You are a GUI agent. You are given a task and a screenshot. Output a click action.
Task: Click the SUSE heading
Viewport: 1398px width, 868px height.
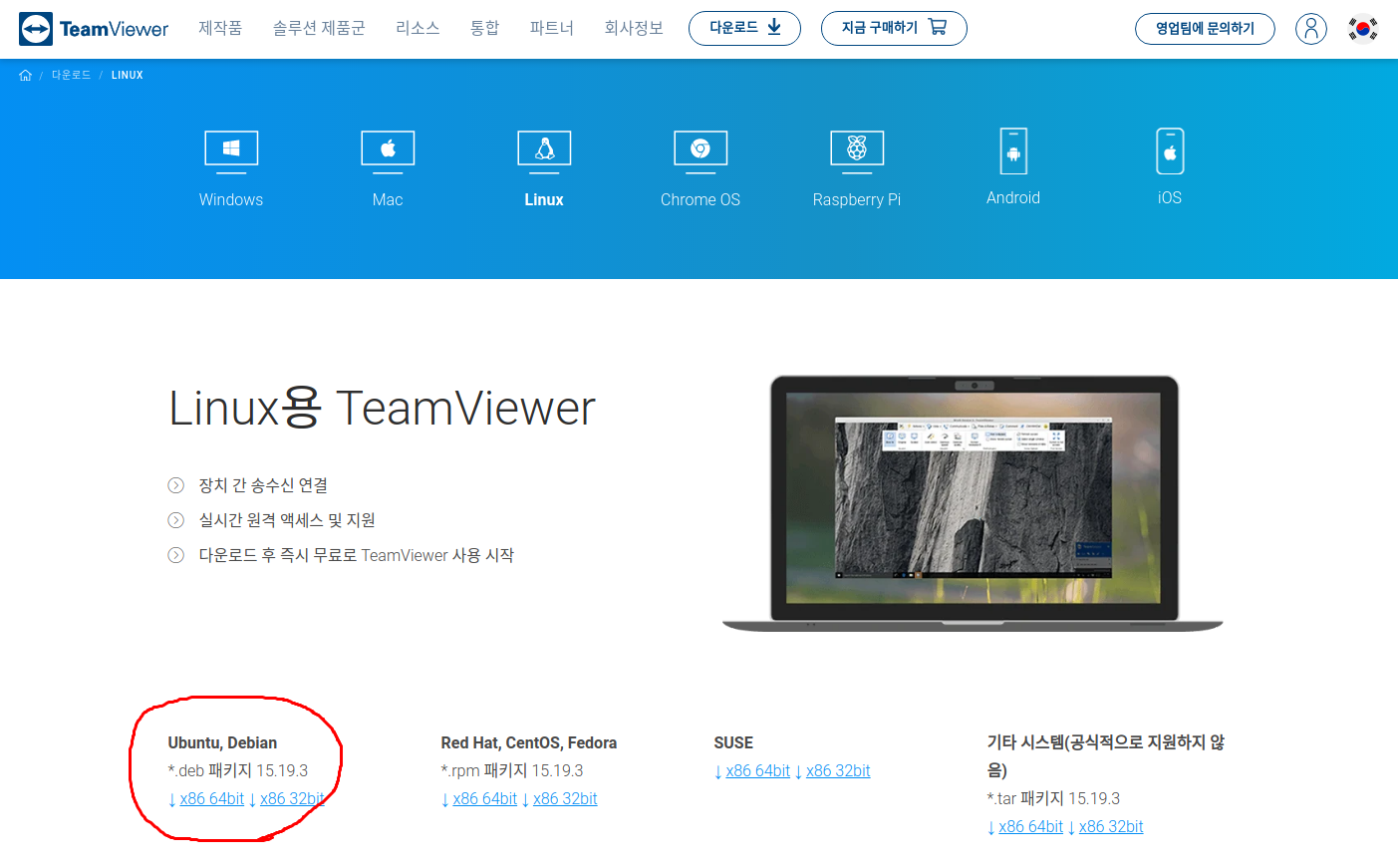click(733, 742)
